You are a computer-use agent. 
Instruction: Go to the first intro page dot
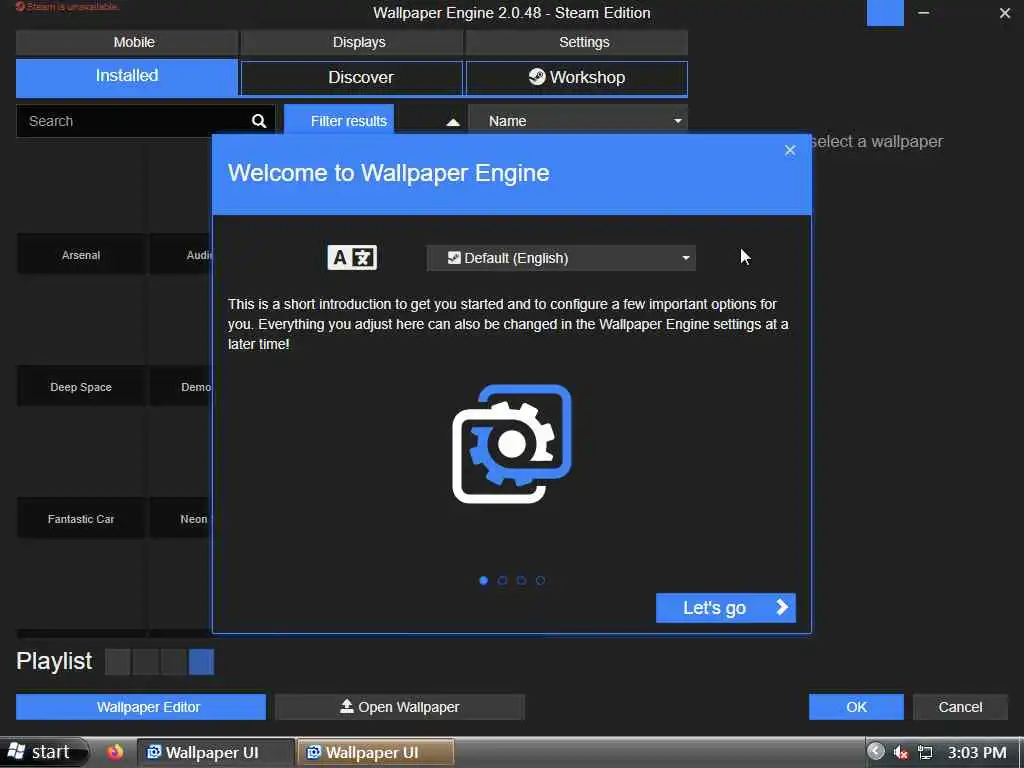483,580
